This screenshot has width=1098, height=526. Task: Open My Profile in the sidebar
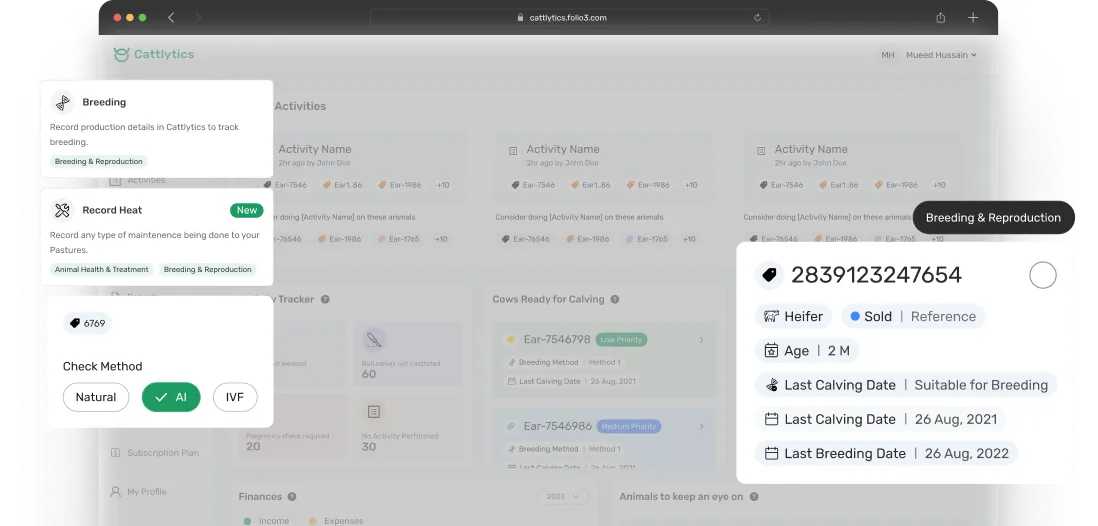tap(146, 492)
